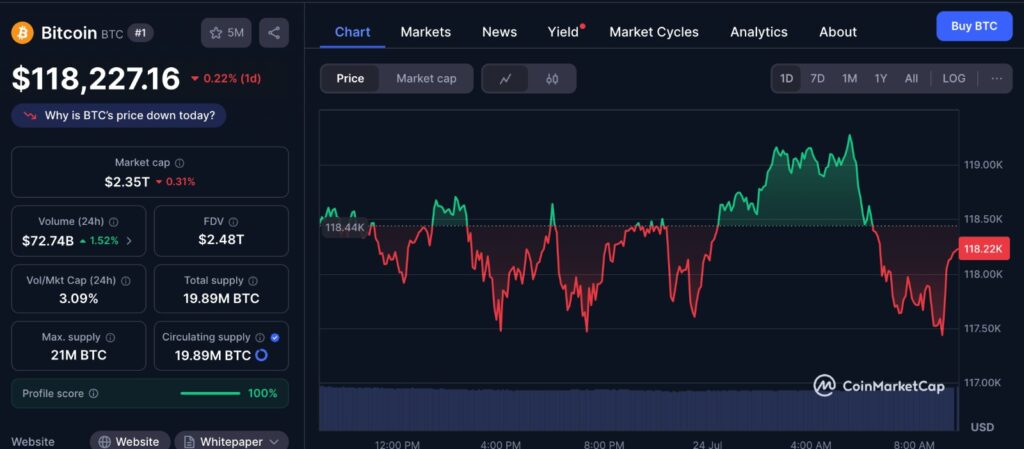Click Volume (24h) info icon
The height and width of the screenshot is (449, 1024).
click(114, 222)
